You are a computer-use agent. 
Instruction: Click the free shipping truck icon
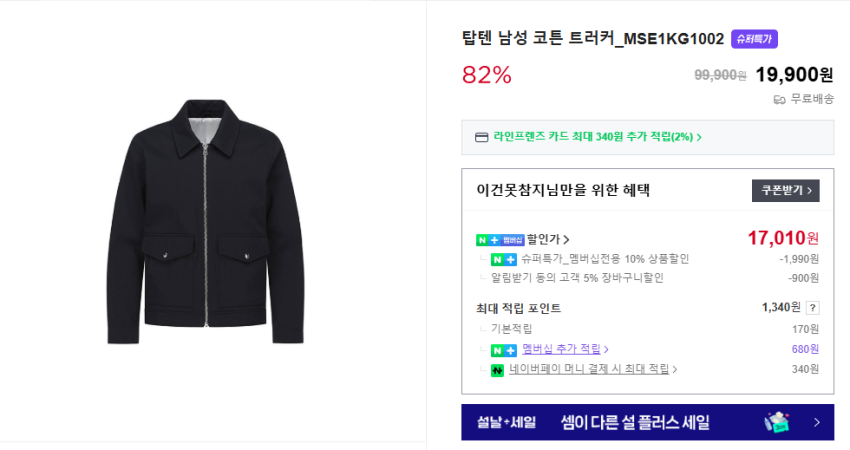point(779,99)
